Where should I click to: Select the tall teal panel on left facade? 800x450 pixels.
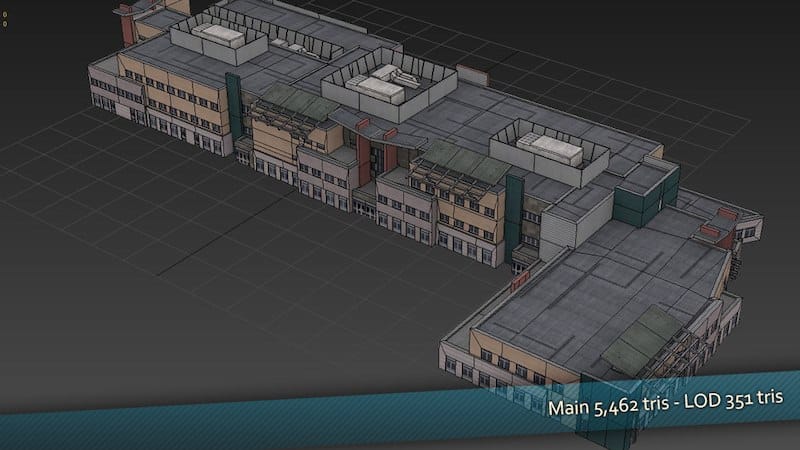pyautogui.click(x=232, y=112)
